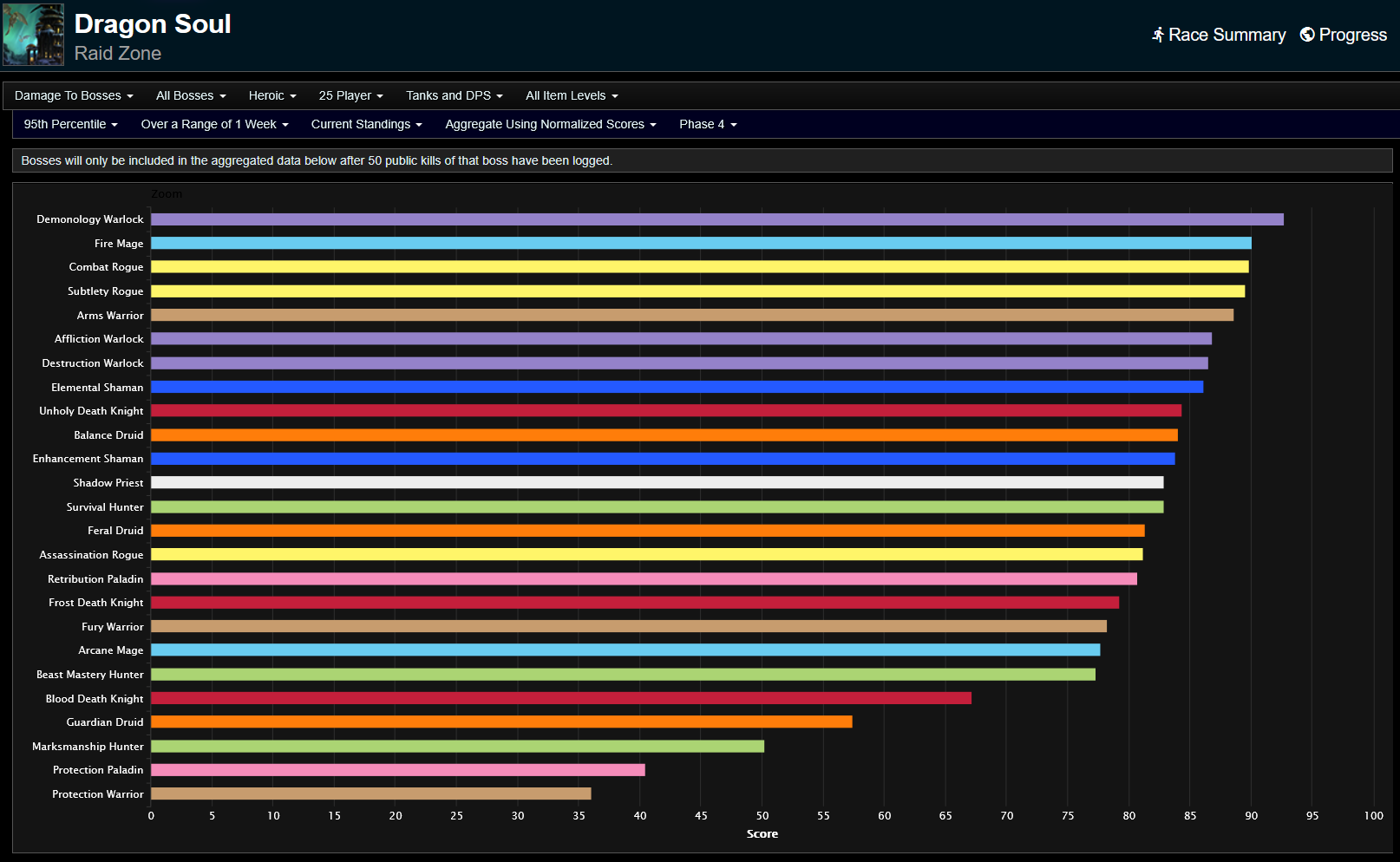1400x862 pixels.
Task: Expand the Damage To Bosses dropdown
Action: 74,95
